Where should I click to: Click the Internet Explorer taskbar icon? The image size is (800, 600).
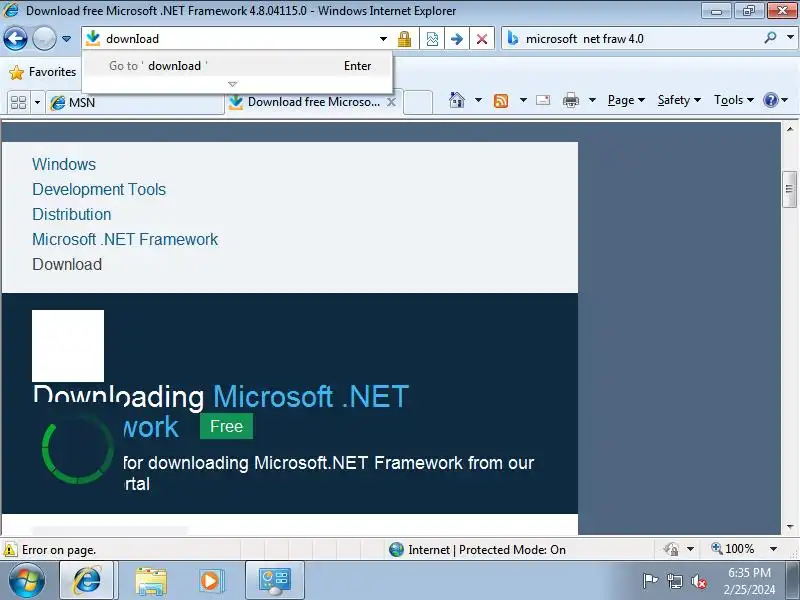[x=88, y=581]
